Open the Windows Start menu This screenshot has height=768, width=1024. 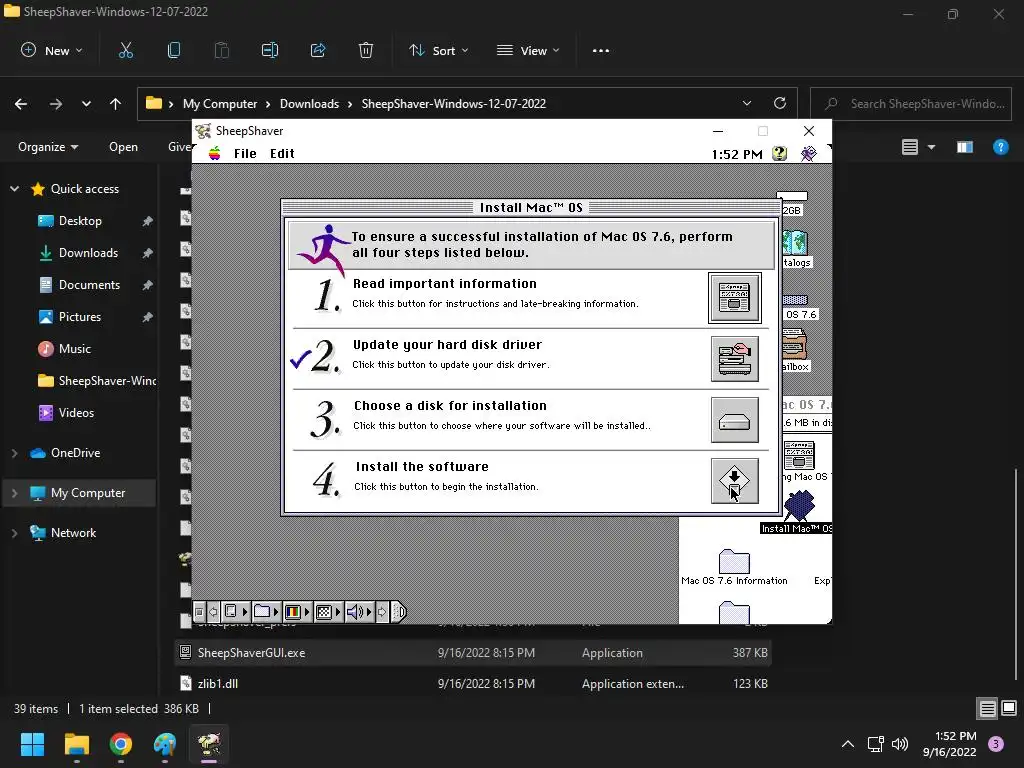[x=32, y=744]
